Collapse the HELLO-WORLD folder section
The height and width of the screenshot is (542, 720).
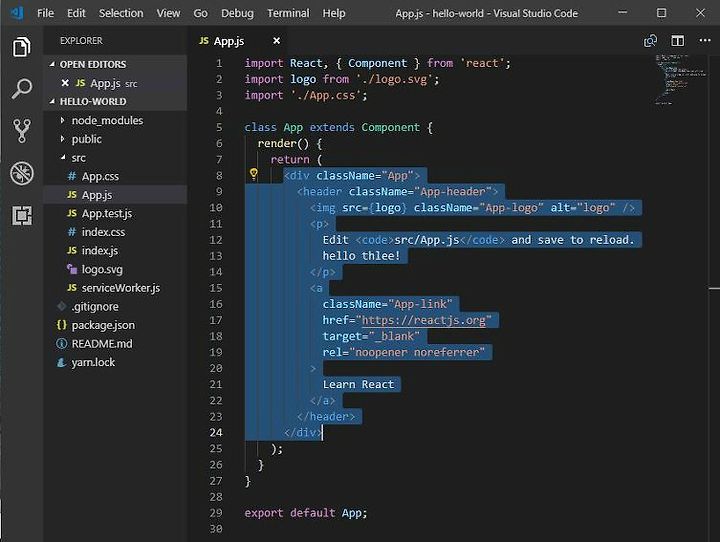pos(52,101)
